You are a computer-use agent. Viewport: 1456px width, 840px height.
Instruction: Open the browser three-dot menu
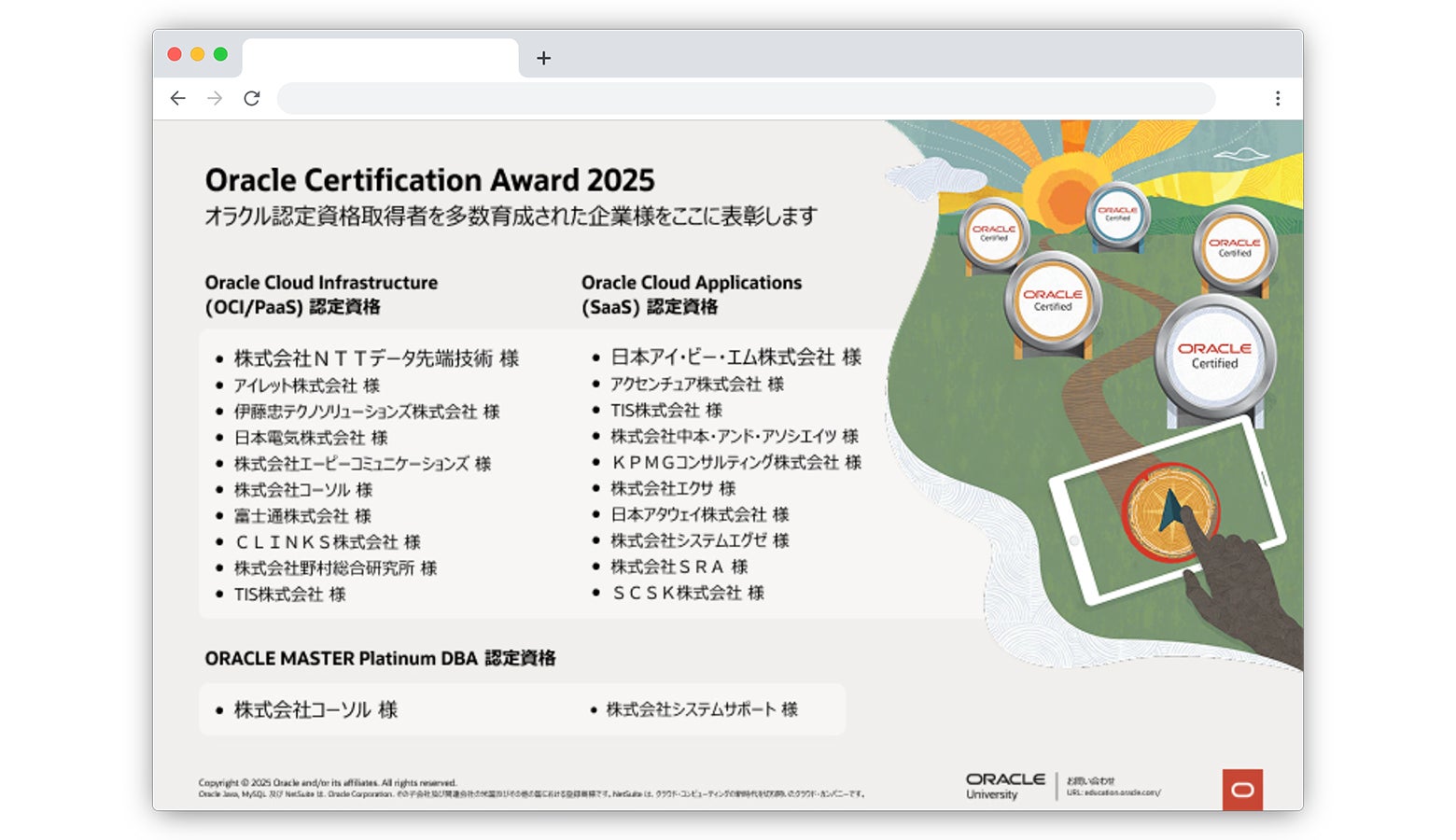1278,98
